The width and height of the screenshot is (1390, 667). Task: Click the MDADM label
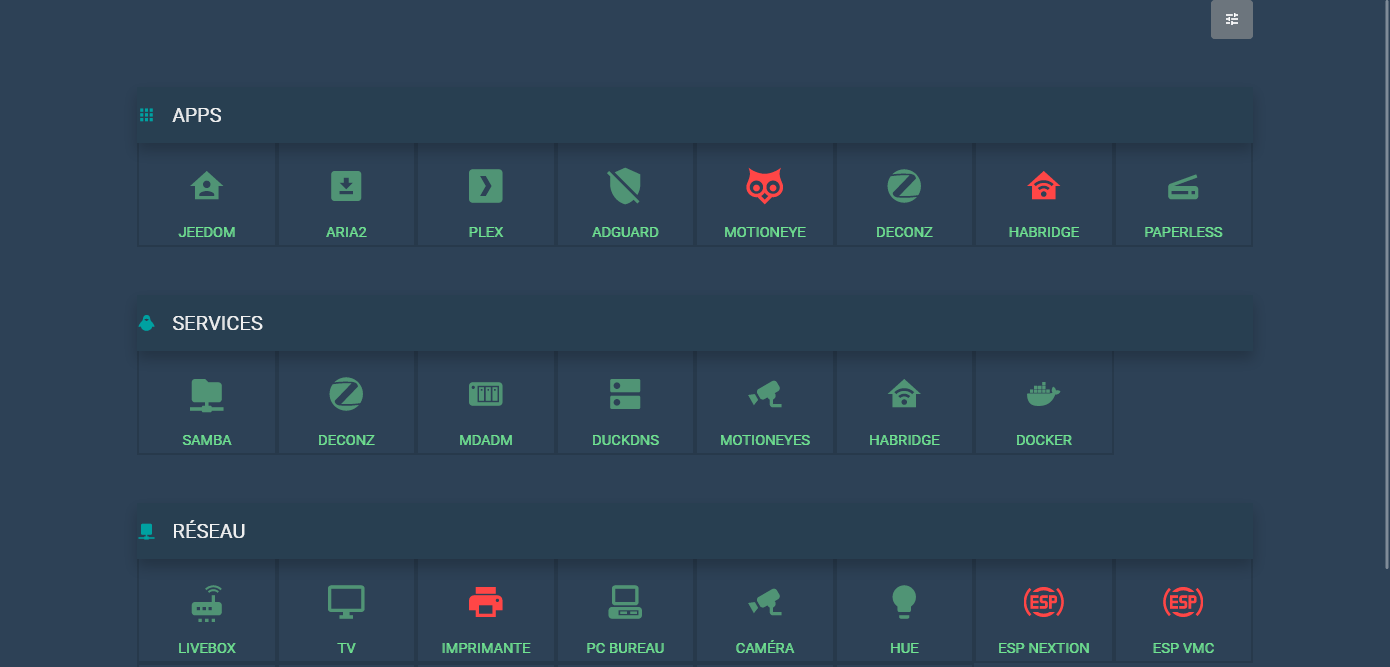click(x=486, y=440)
